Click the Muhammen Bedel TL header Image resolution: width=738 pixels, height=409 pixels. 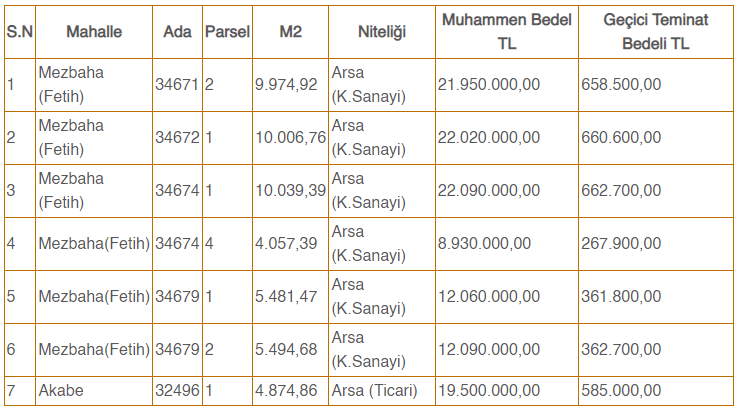click(506, 31)
